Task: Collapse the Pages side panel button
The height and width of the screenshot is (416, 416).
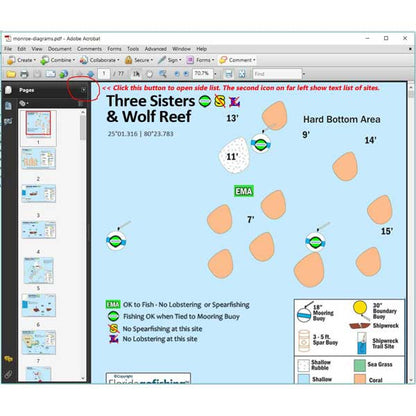Action: 83,90
